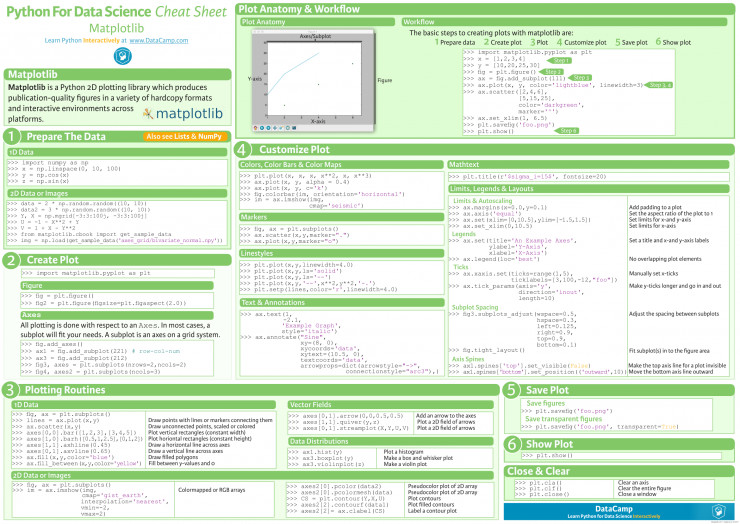Click the 'Plot Anatomy' subsection header
The height and width of the screenshot is (524, 740).
pos(317,22)
